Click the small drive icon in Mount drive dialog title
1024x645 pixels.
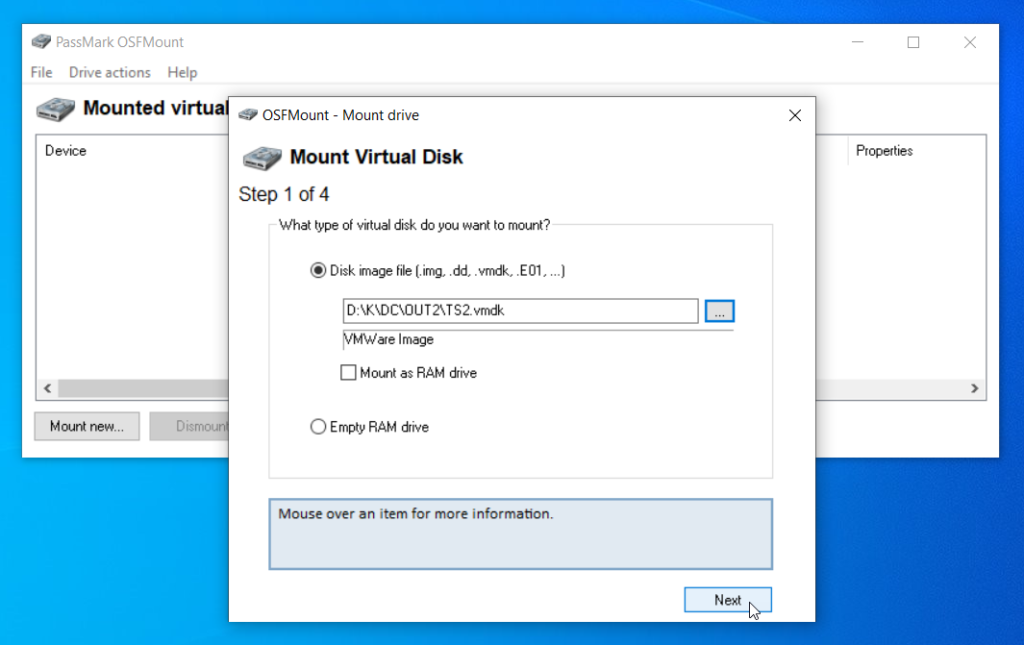248,115
